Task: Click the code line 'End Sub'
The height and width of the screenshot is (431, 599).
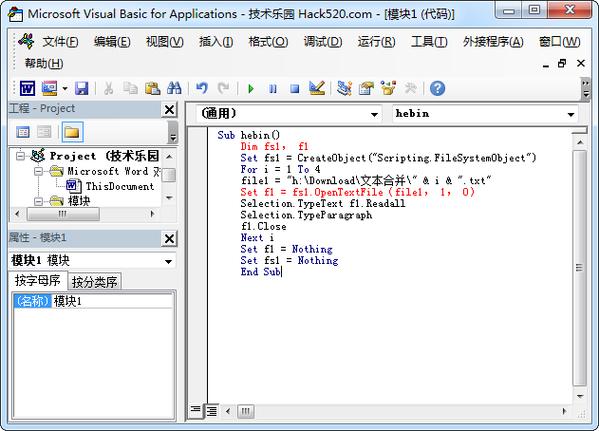Action: (x=261, y=272)
